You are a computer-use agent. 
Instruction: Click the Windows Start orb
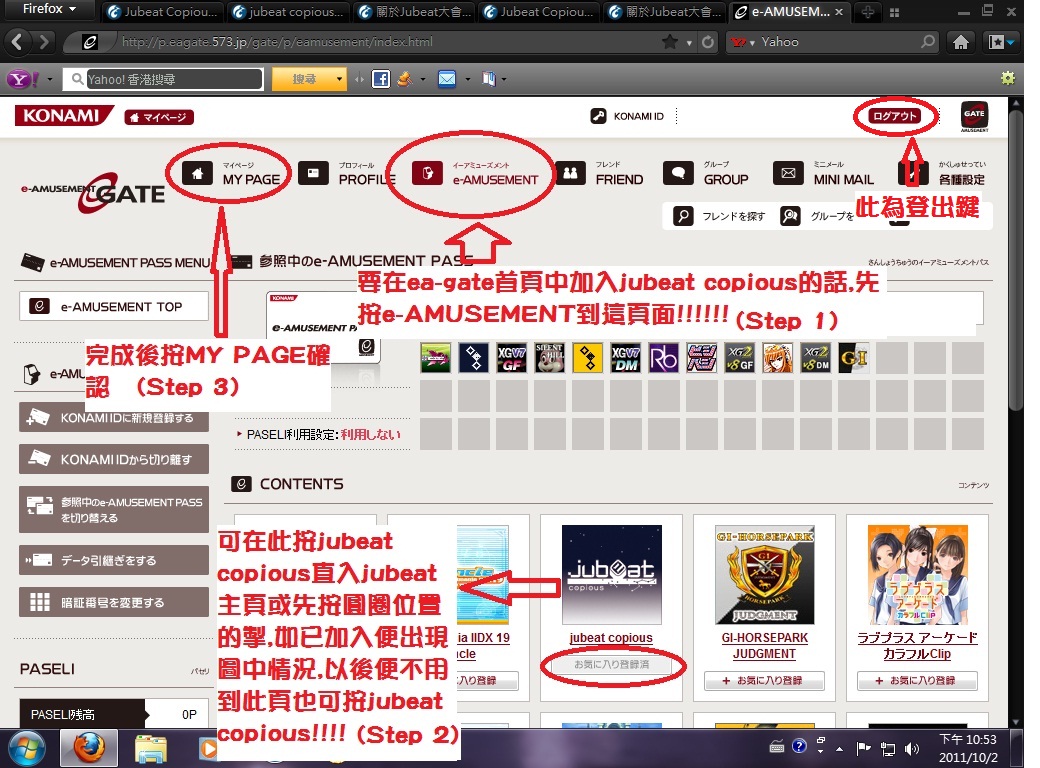pos(27,748)
